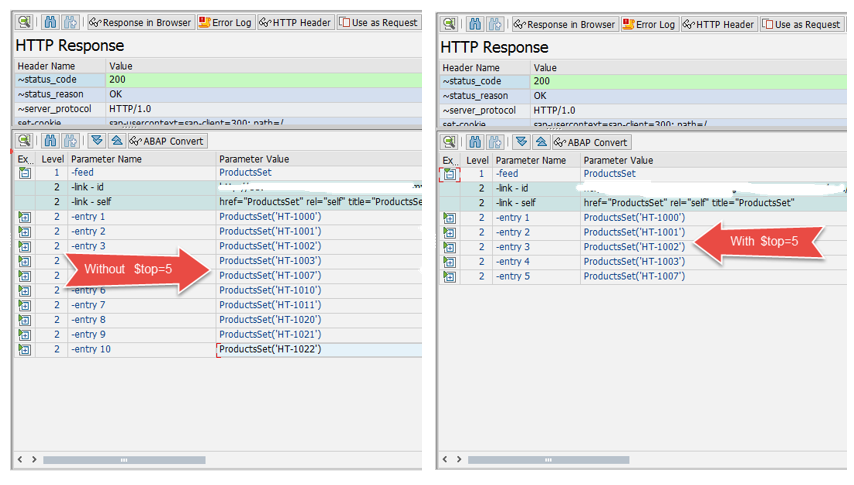Click Expand All icon in left panel

coord(97,141)
